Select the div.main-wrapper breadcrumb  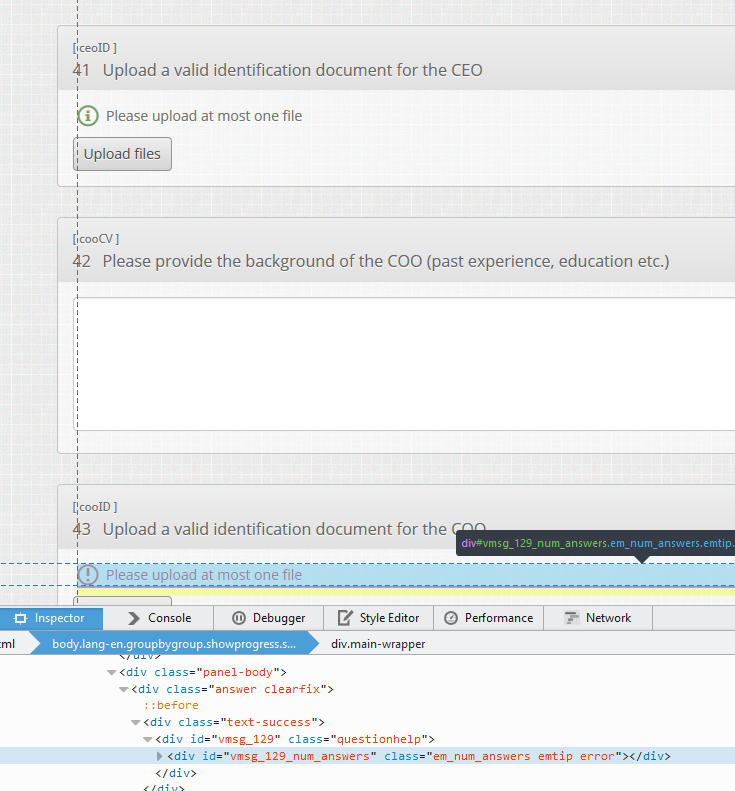tap(378, 644)
